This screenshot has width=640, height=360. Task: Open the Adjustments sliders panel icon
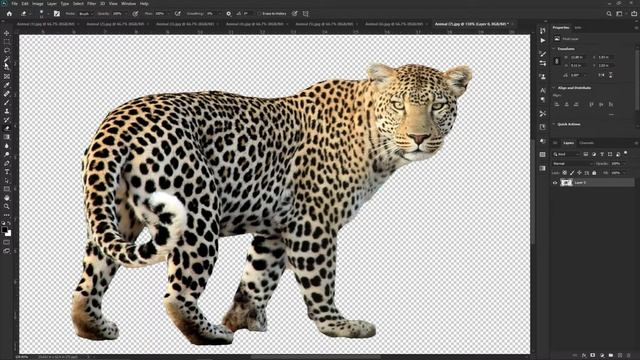542,63
